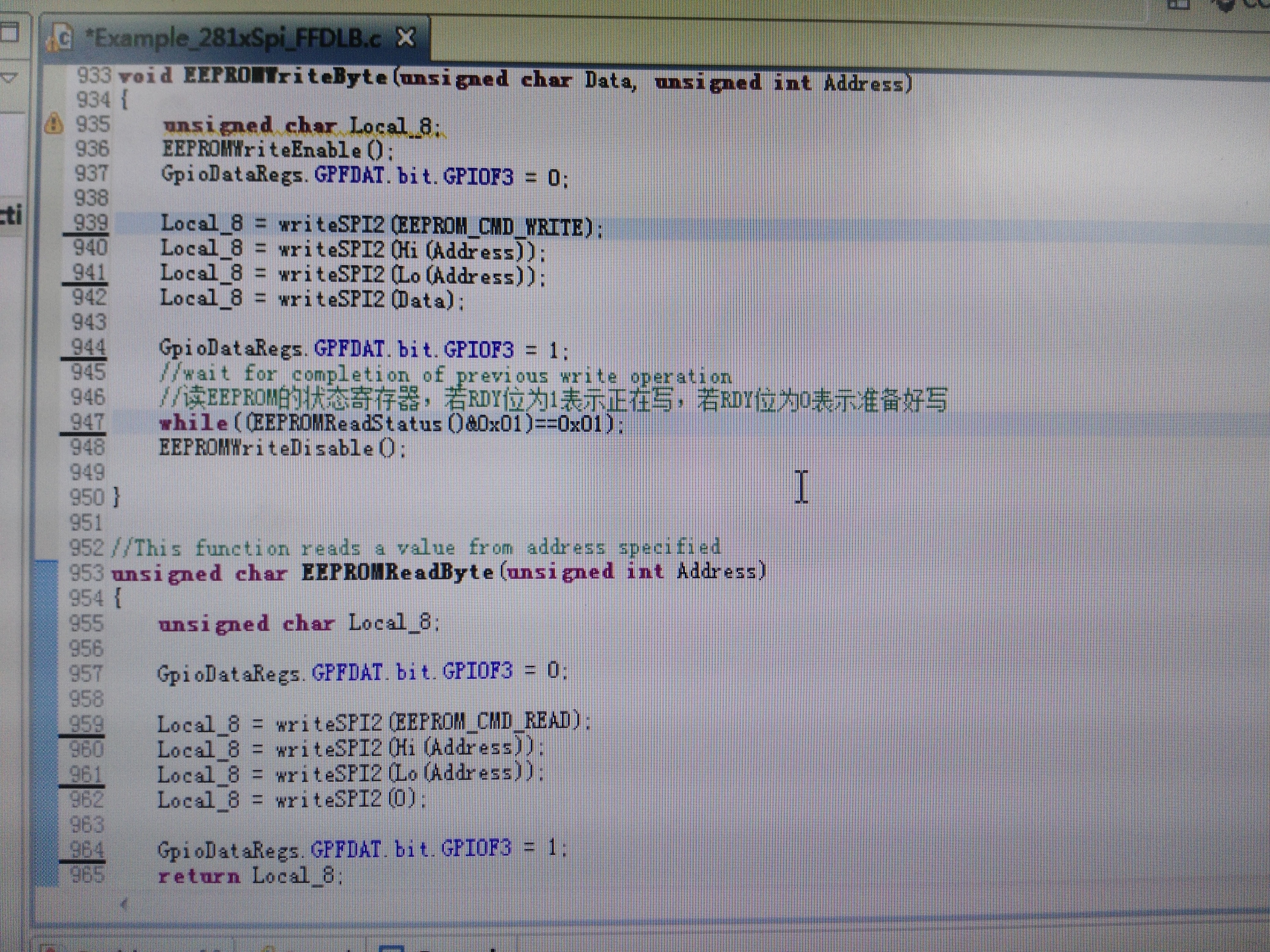Click the underlined Local_8 declaration on line 935
The height and width of the screenshot is (952, 1270).
coord(390,126)
